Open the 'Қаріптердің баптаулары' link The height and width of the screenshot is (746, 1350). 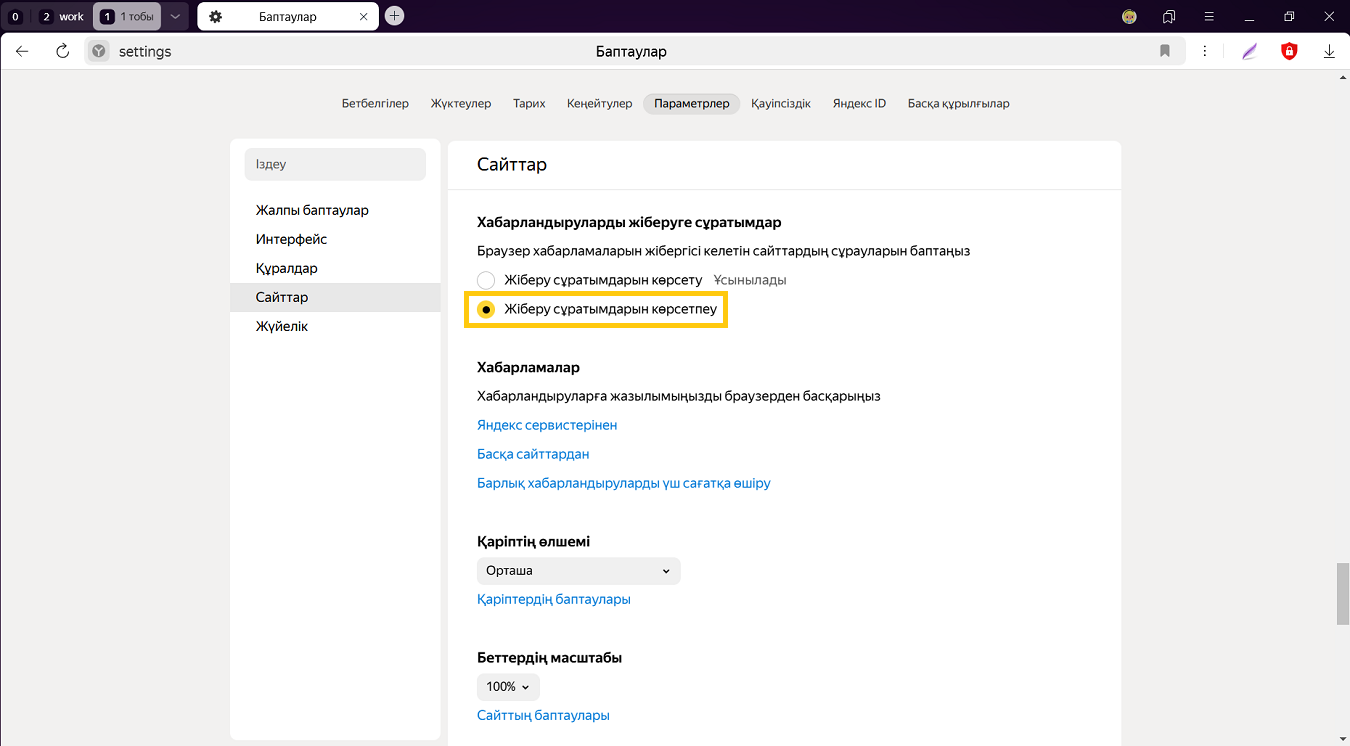coord(554,599)
